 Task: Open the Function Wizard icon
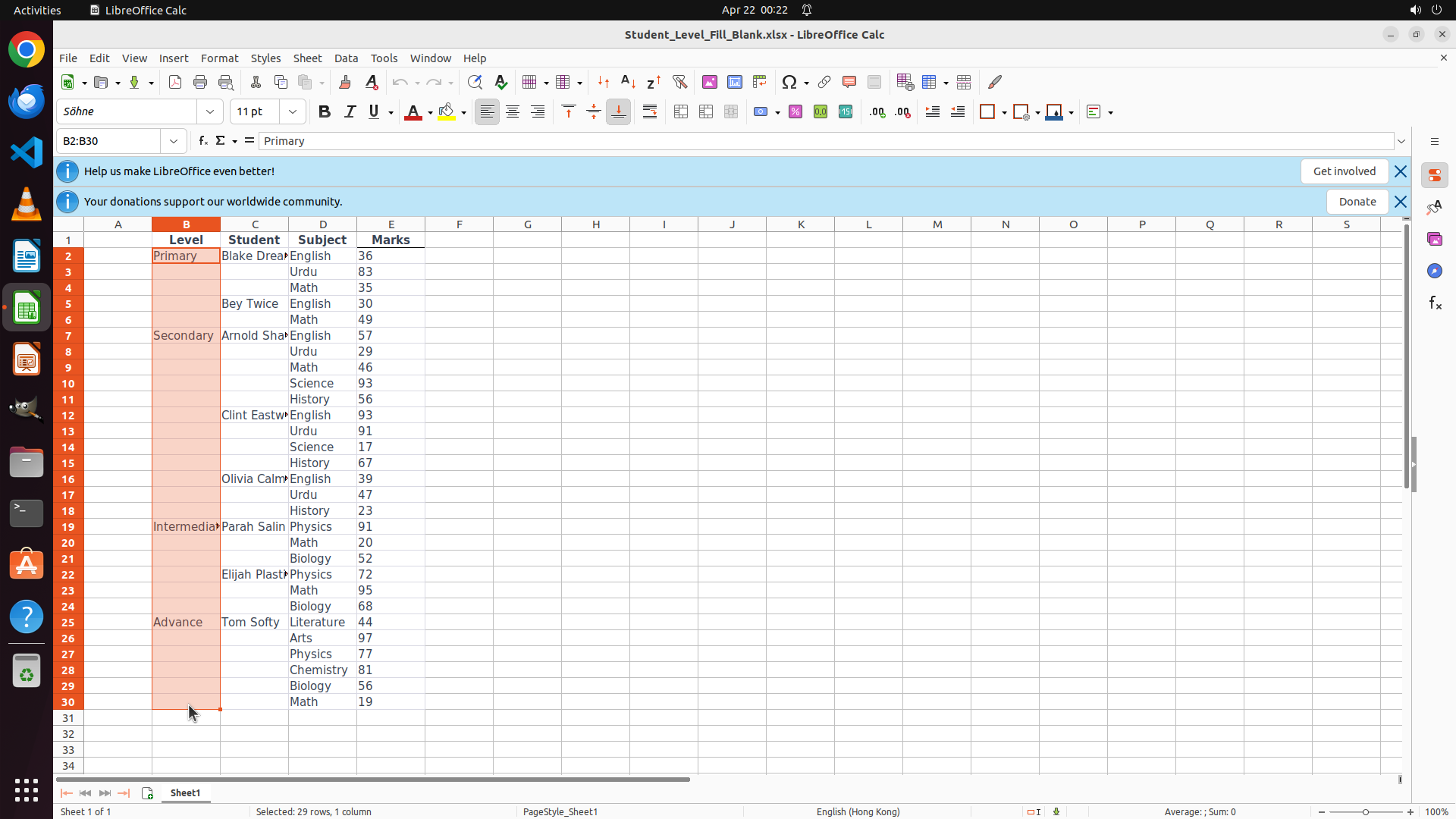pos(202,141)
